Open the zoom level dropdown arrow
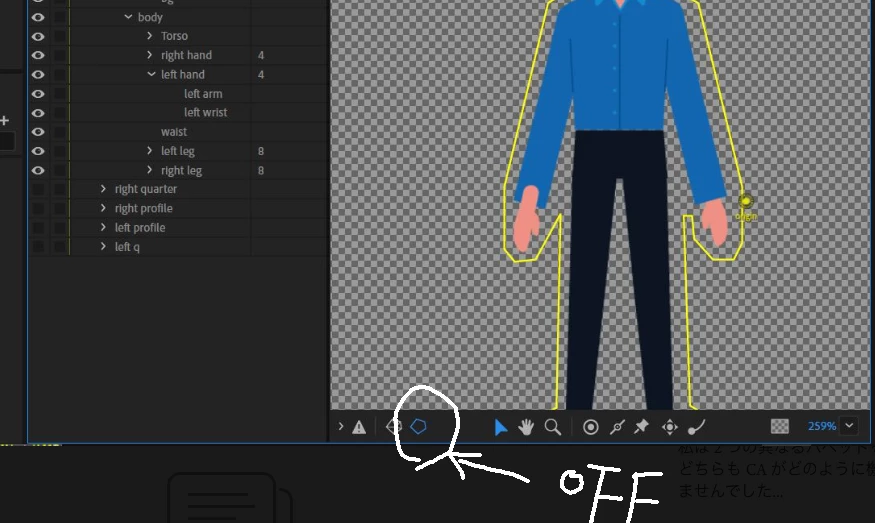This screenshot has height=523, width=875. [849, 426]
